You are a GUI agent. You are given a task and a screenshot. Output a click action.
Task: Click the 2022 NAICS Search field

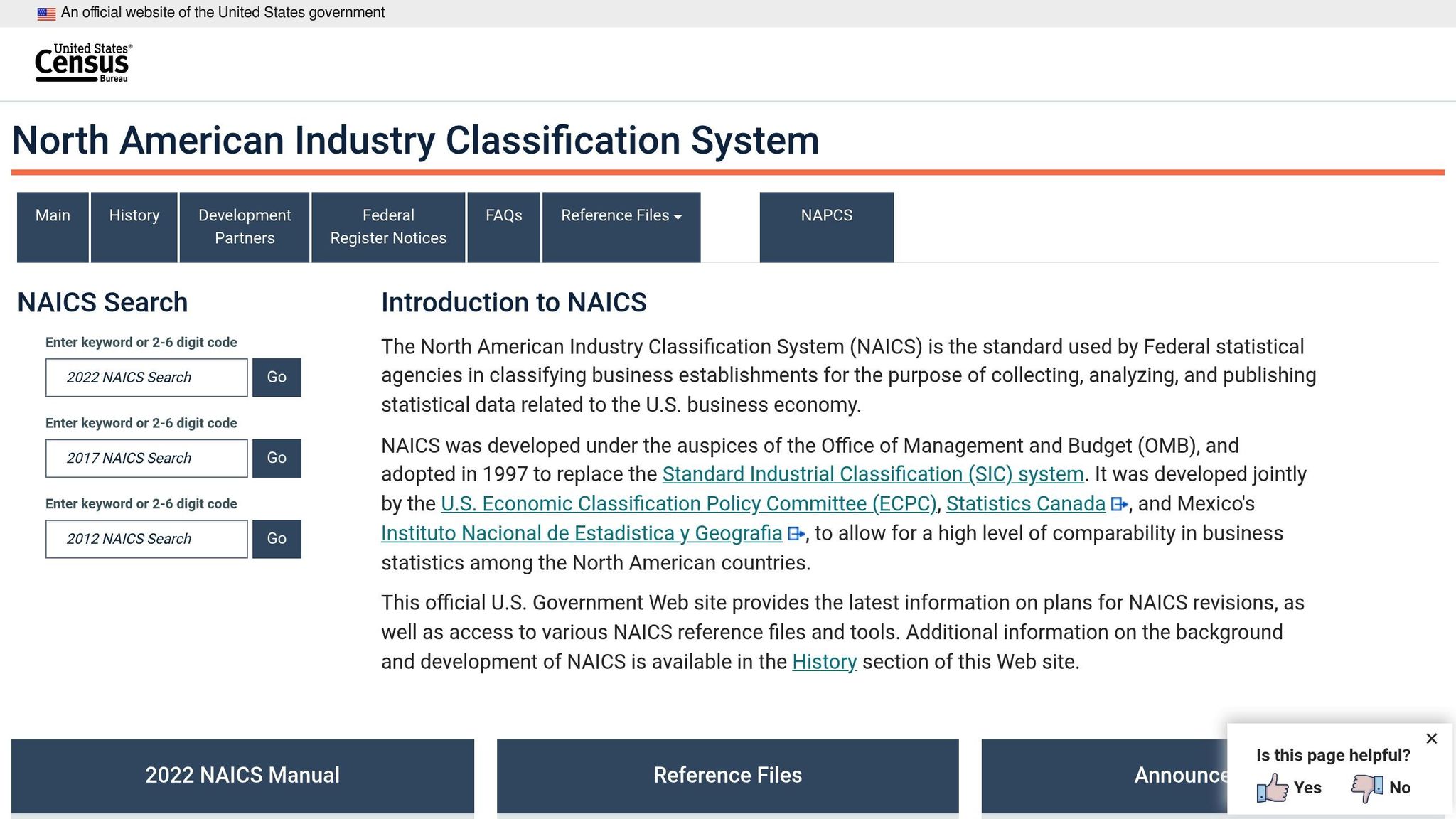(146, 378)
